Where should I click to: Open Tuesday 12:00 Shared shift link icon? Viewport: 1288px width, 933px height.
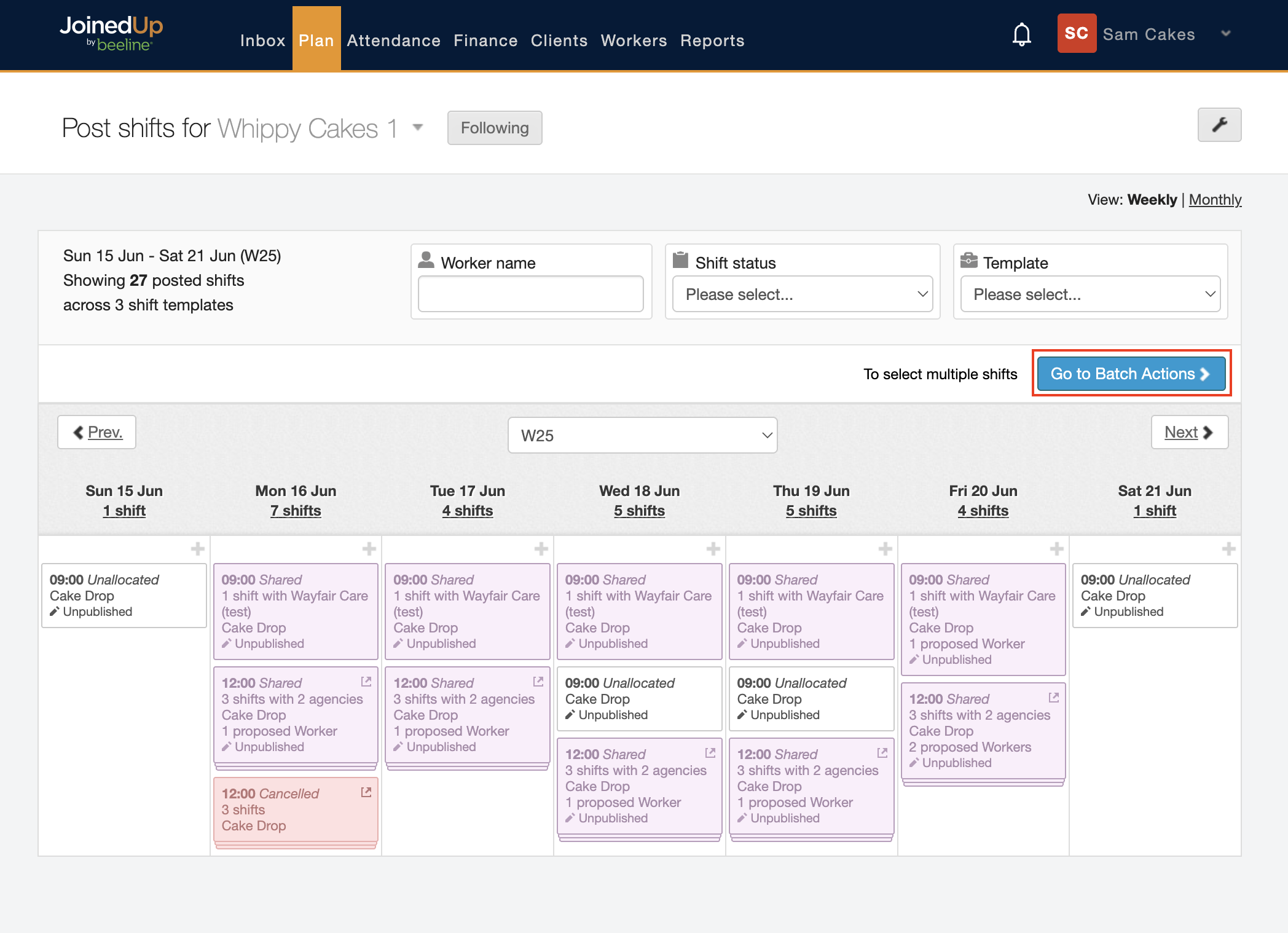coord(538,682)
